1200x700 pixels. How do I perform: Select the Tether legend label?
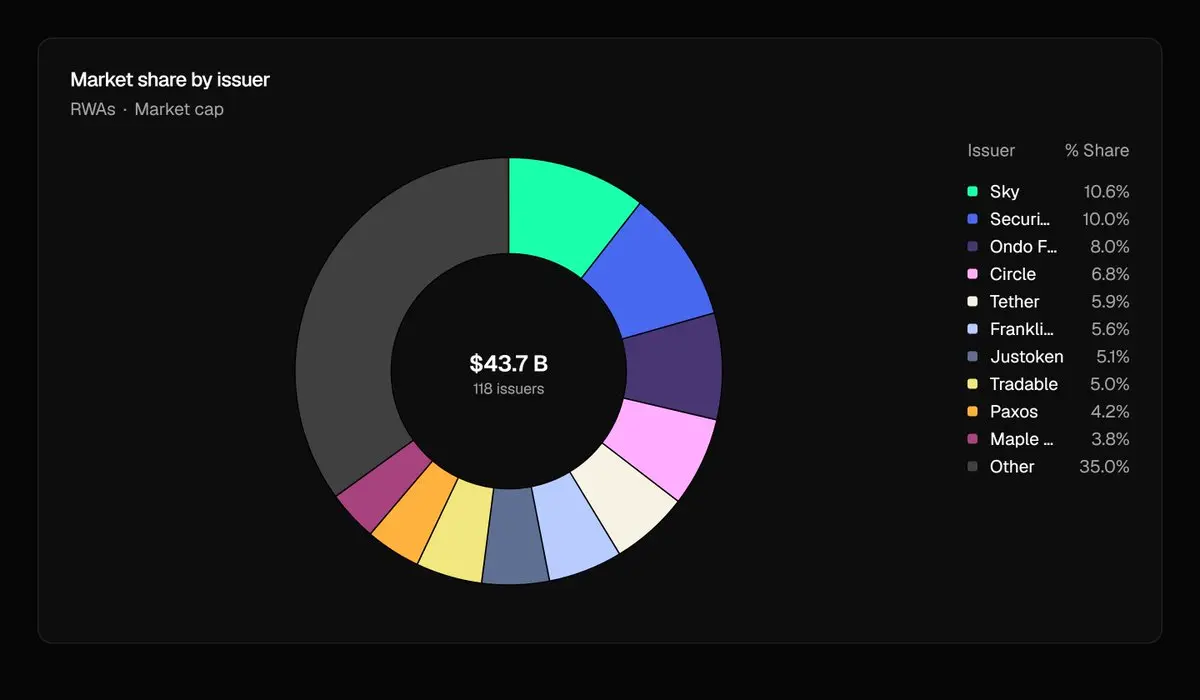point(1015,302)
